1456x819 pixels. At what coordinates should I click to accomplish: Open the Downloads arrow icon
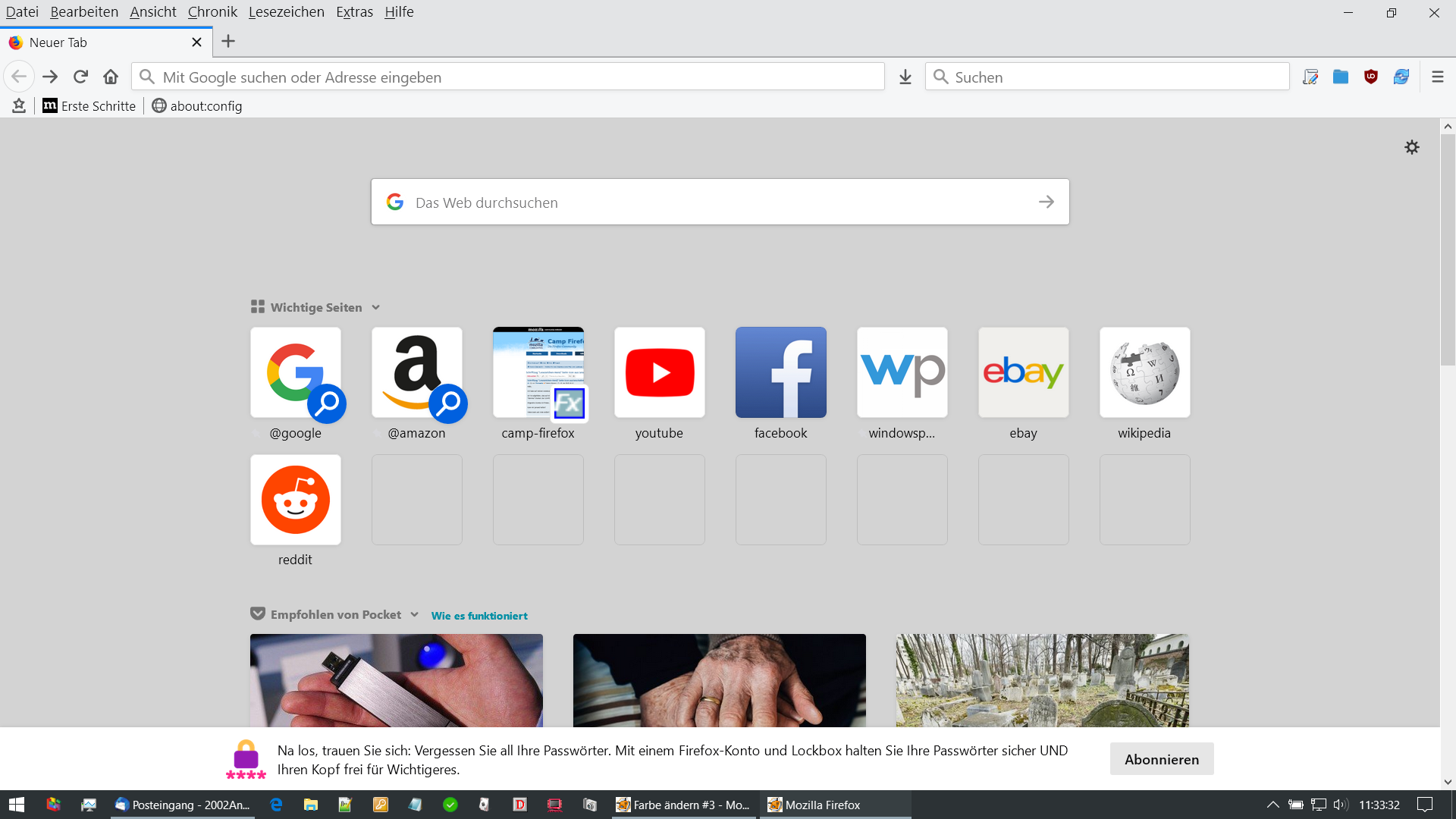905,77
